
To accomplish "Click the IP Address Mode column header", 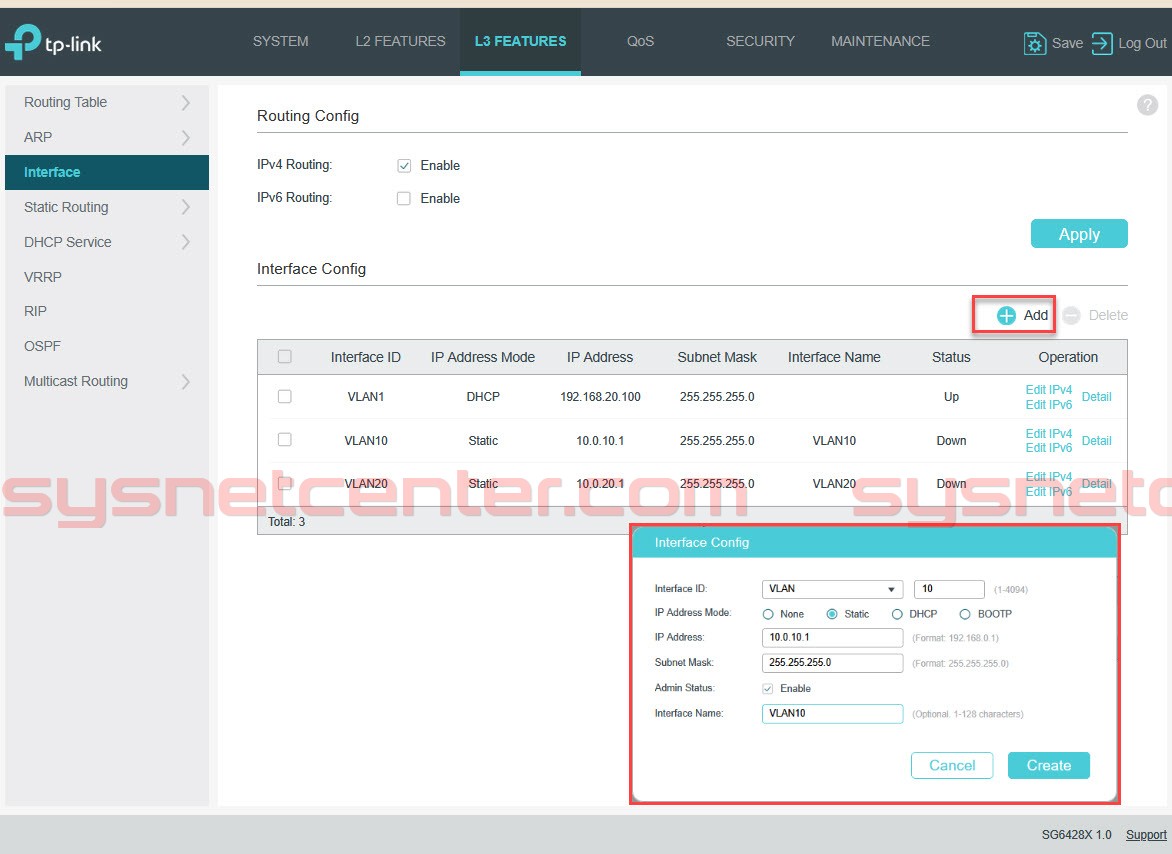I will coord(483,357).
